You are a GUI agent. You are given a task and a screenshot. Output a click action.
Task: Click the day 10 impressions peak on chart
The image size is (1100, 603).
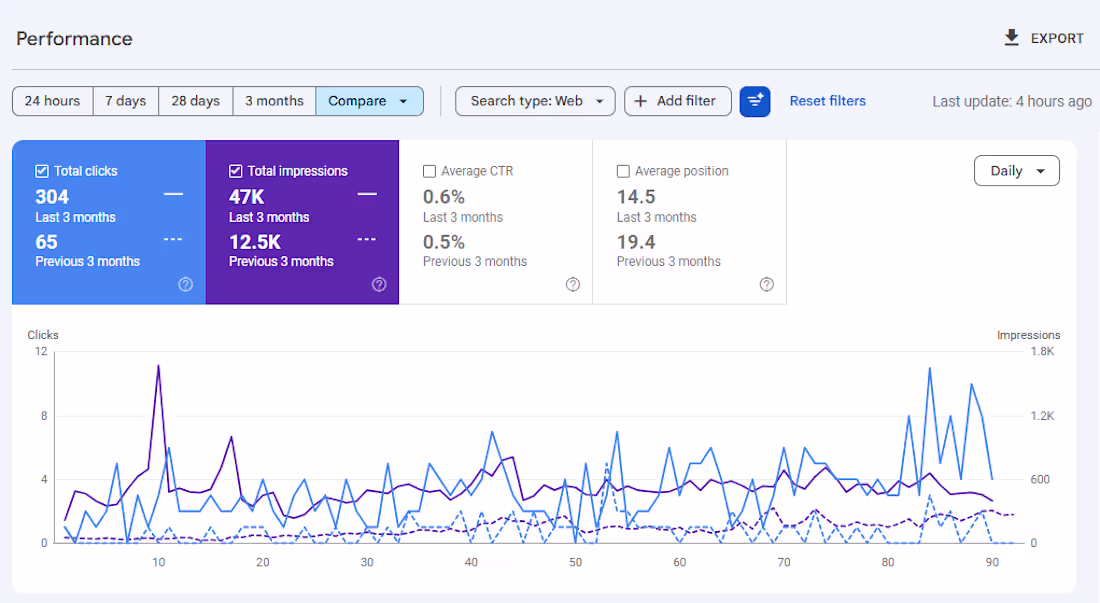click(x=158, y=366)
